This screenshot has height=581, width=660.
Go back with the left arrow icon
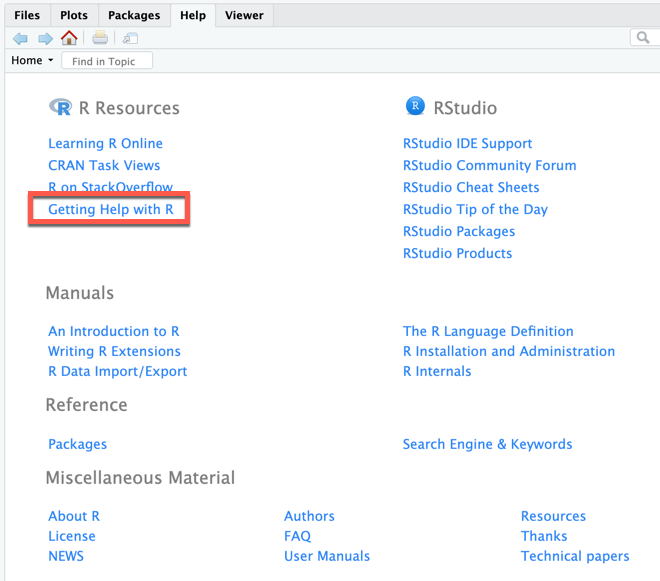click(x=20, y=39)
